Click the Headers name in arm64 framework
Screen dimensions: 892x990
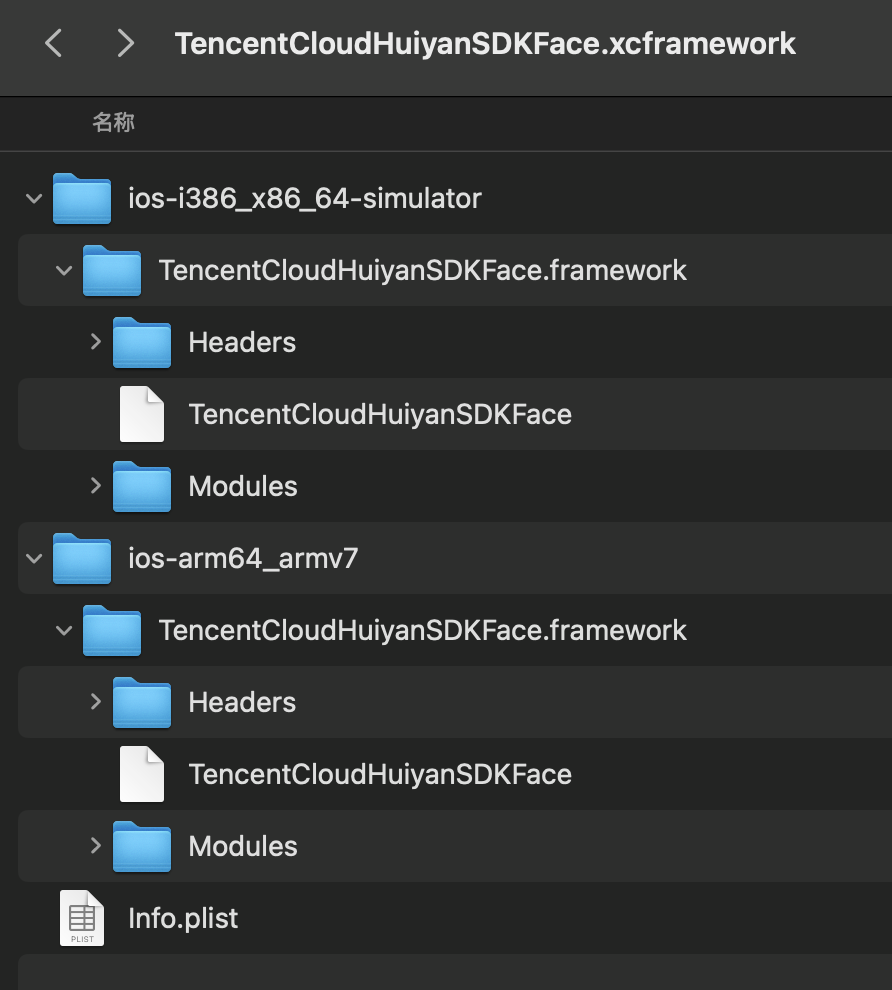(242, 703)
